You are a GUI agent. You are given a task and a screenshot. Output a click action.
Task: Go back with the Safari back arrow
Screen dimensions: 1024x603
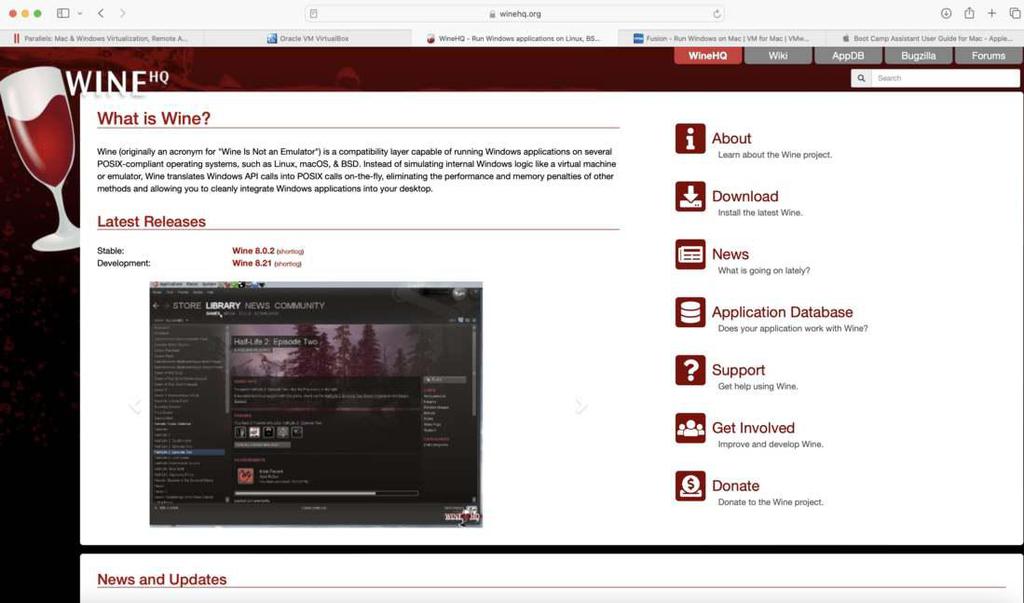click(101, 13)
